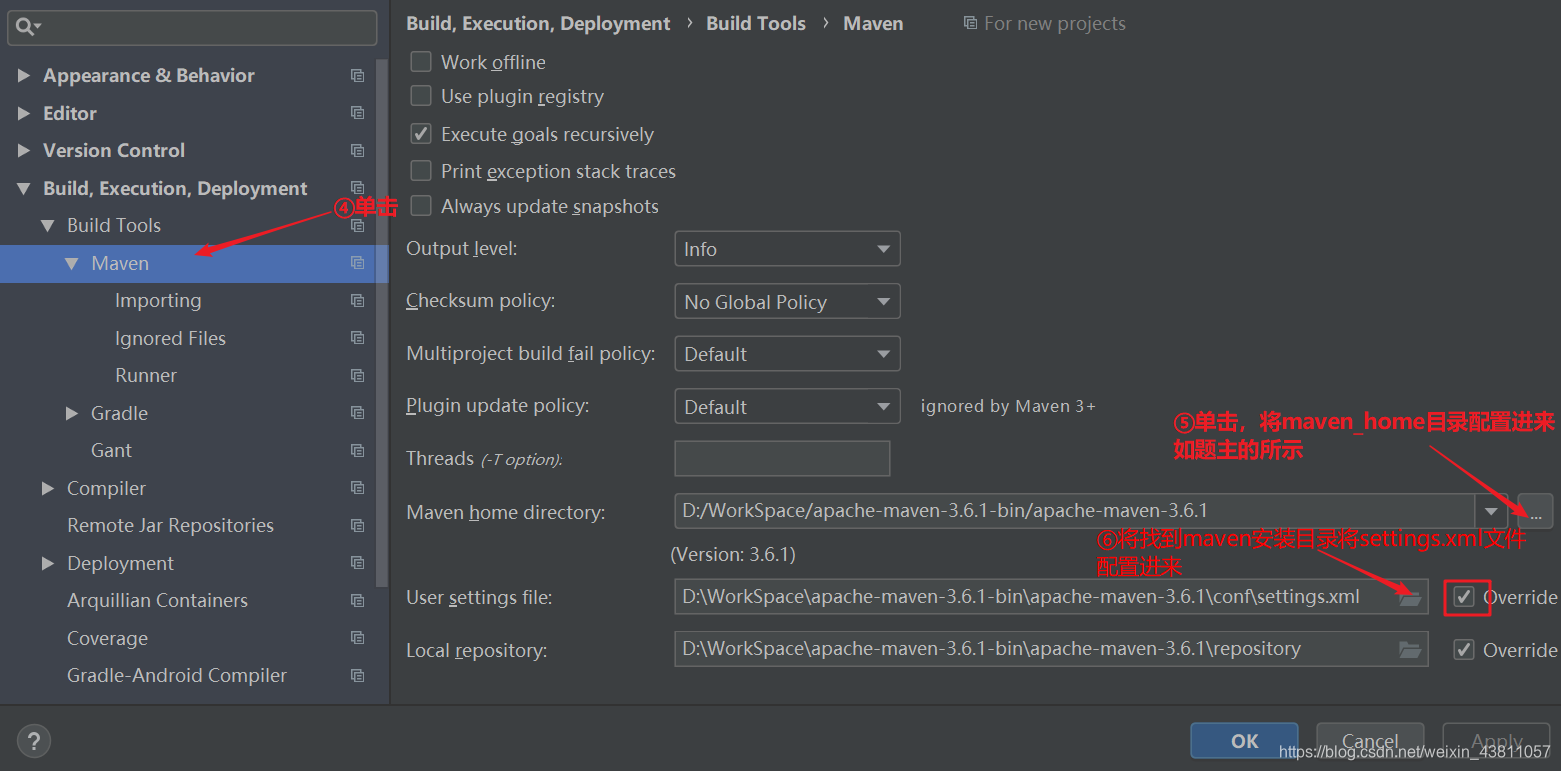Viewport: 1561px width, 771px height.
Task: Click ellipsis button for Maven home directory
Action: pyautogui.click(x=1535, y=511)
